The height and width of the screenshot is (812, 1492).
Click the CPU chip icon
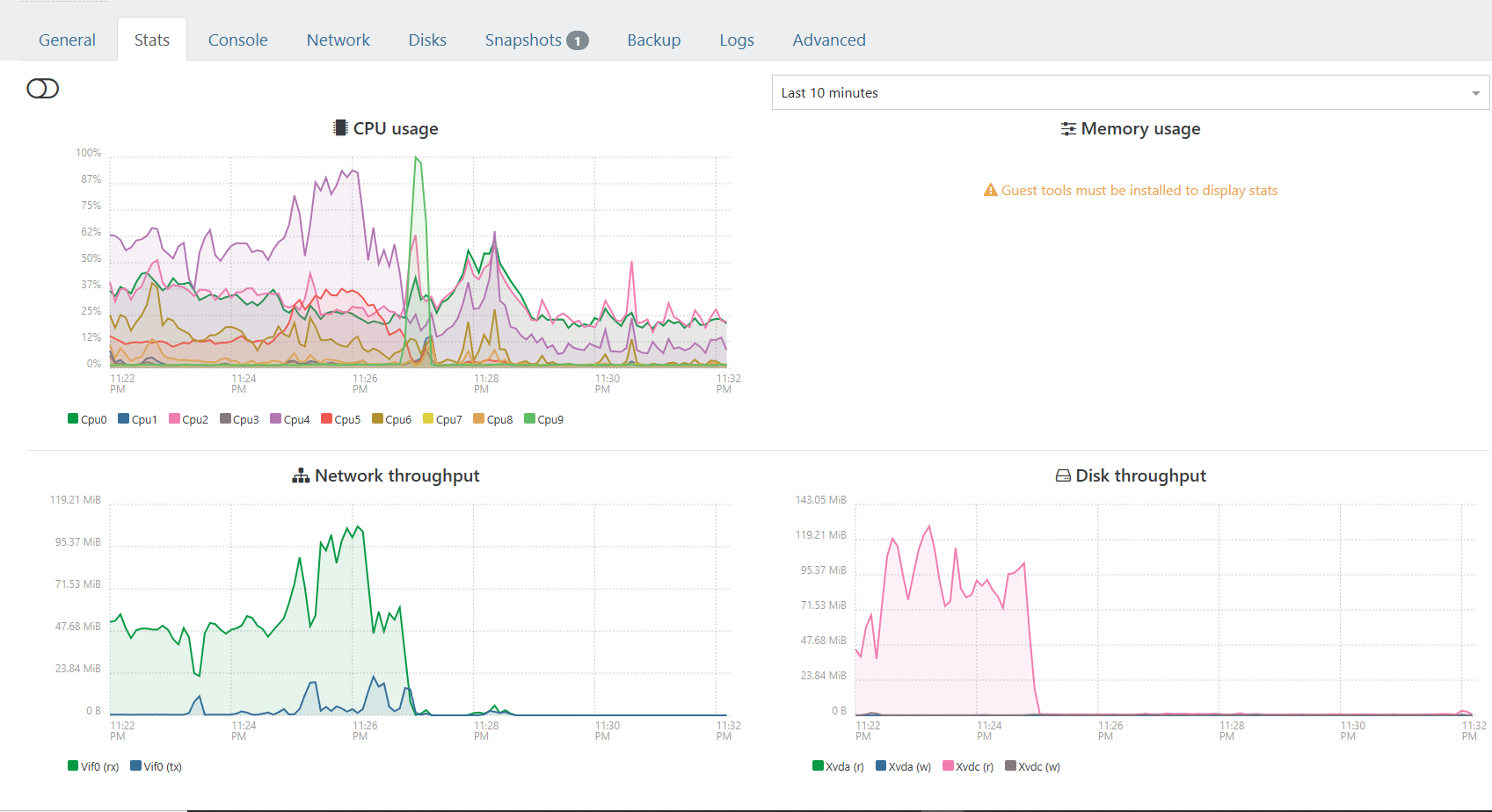[340, 128]
